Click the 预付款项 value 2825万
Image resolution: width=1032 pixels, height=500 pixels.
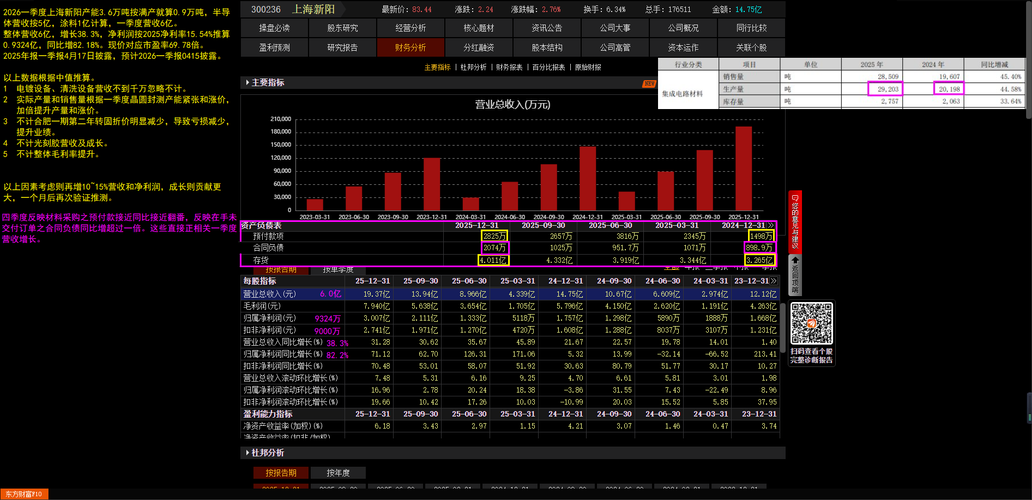[x=494, y=236]
